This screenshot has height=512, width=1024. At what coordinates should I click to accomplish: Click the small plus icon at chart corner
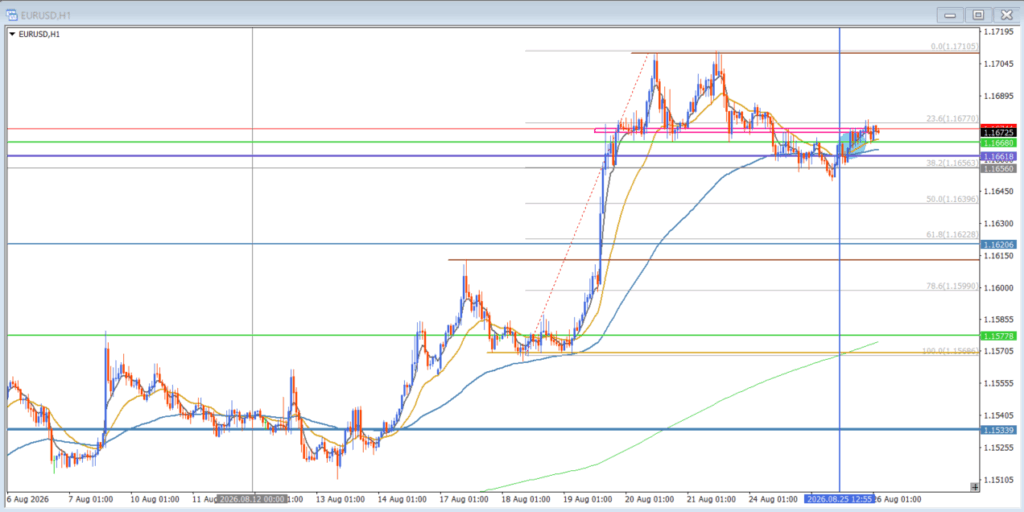tap(974, 487)
